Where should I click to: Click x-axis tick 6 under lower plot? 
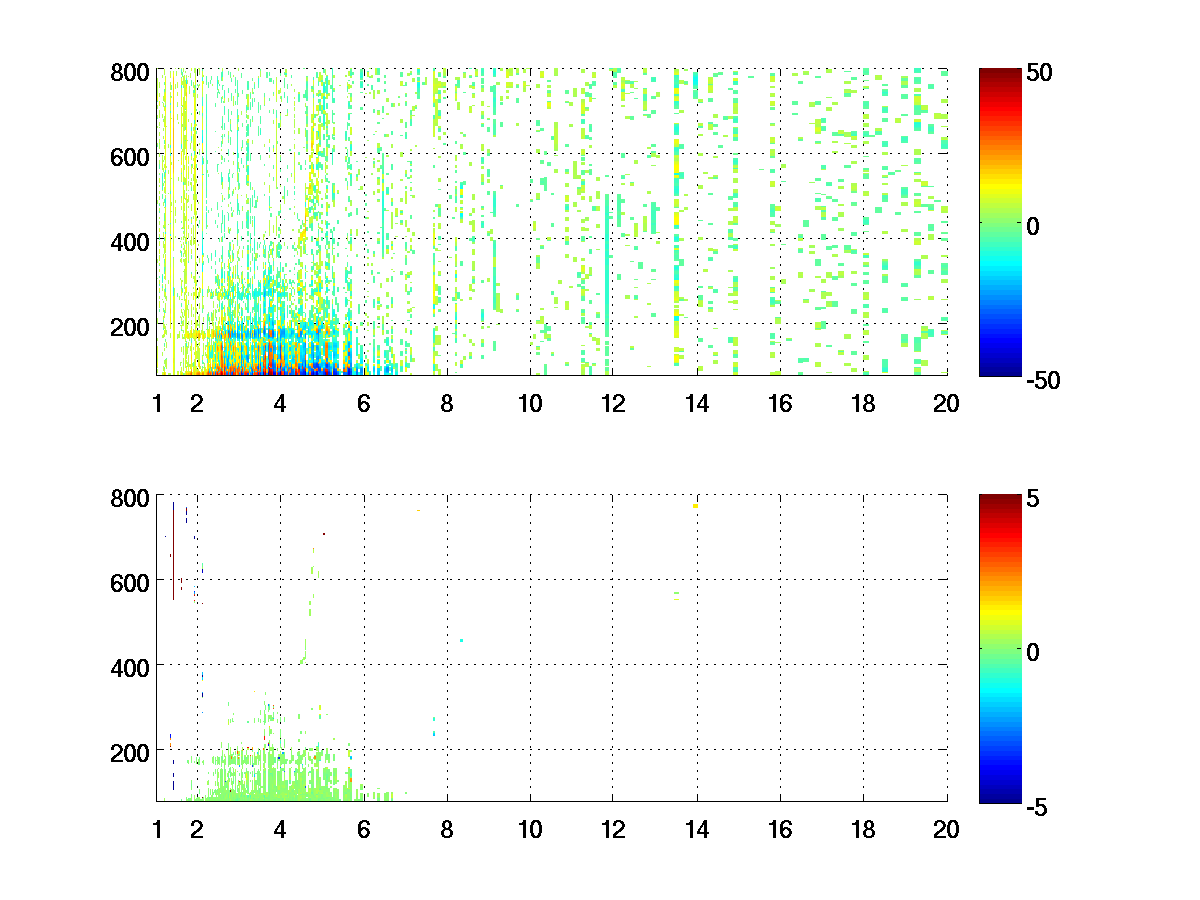[x=363, y=829]
